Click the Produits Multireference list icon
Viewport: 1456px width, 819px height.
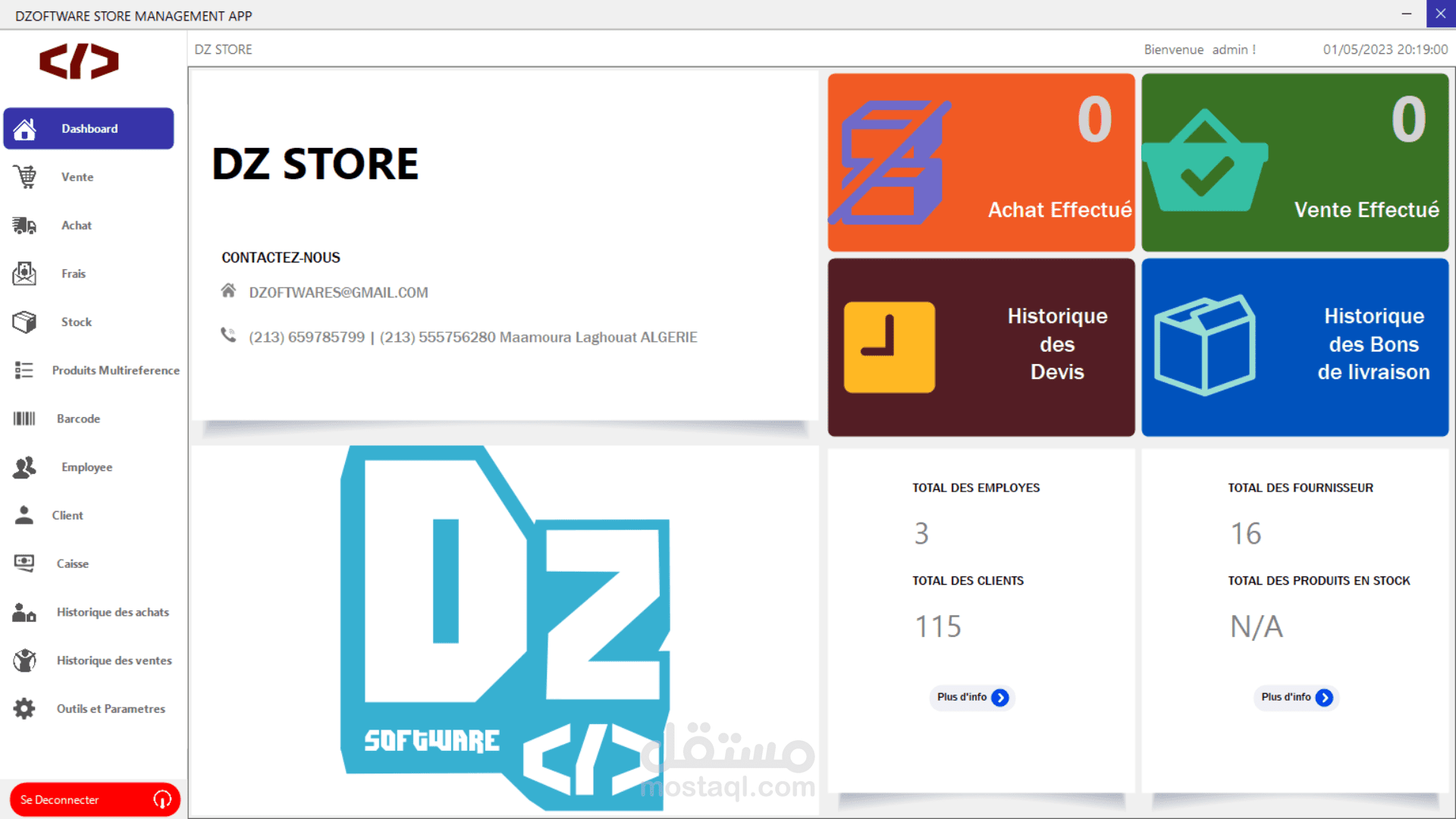click(24, 370)
